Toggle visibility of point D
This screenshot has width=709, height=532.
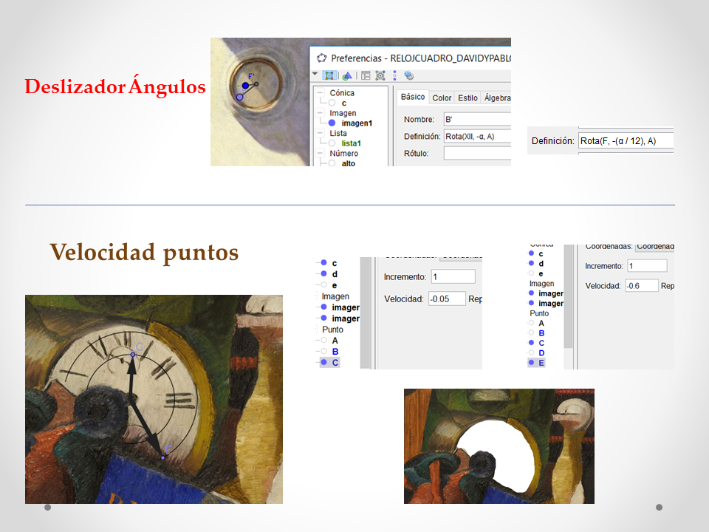click(531, 353)
